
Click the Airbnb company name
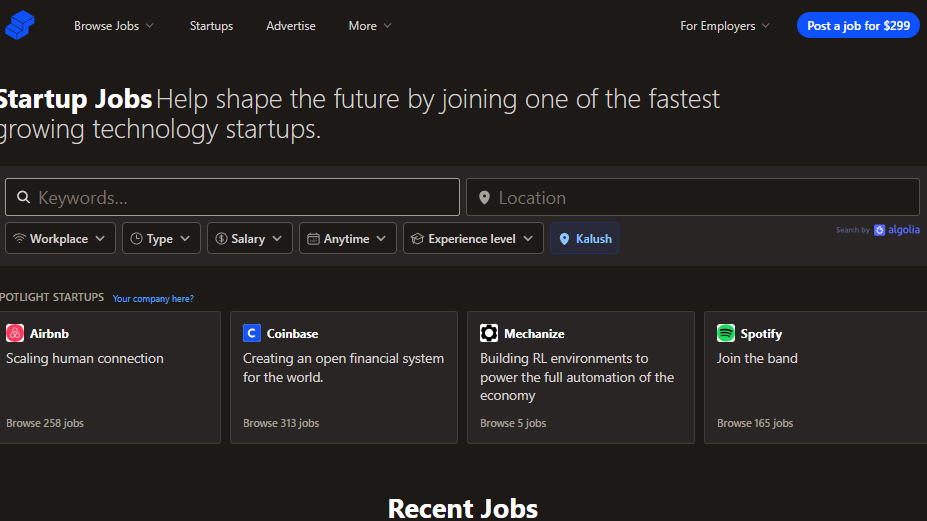coord(49,334)
